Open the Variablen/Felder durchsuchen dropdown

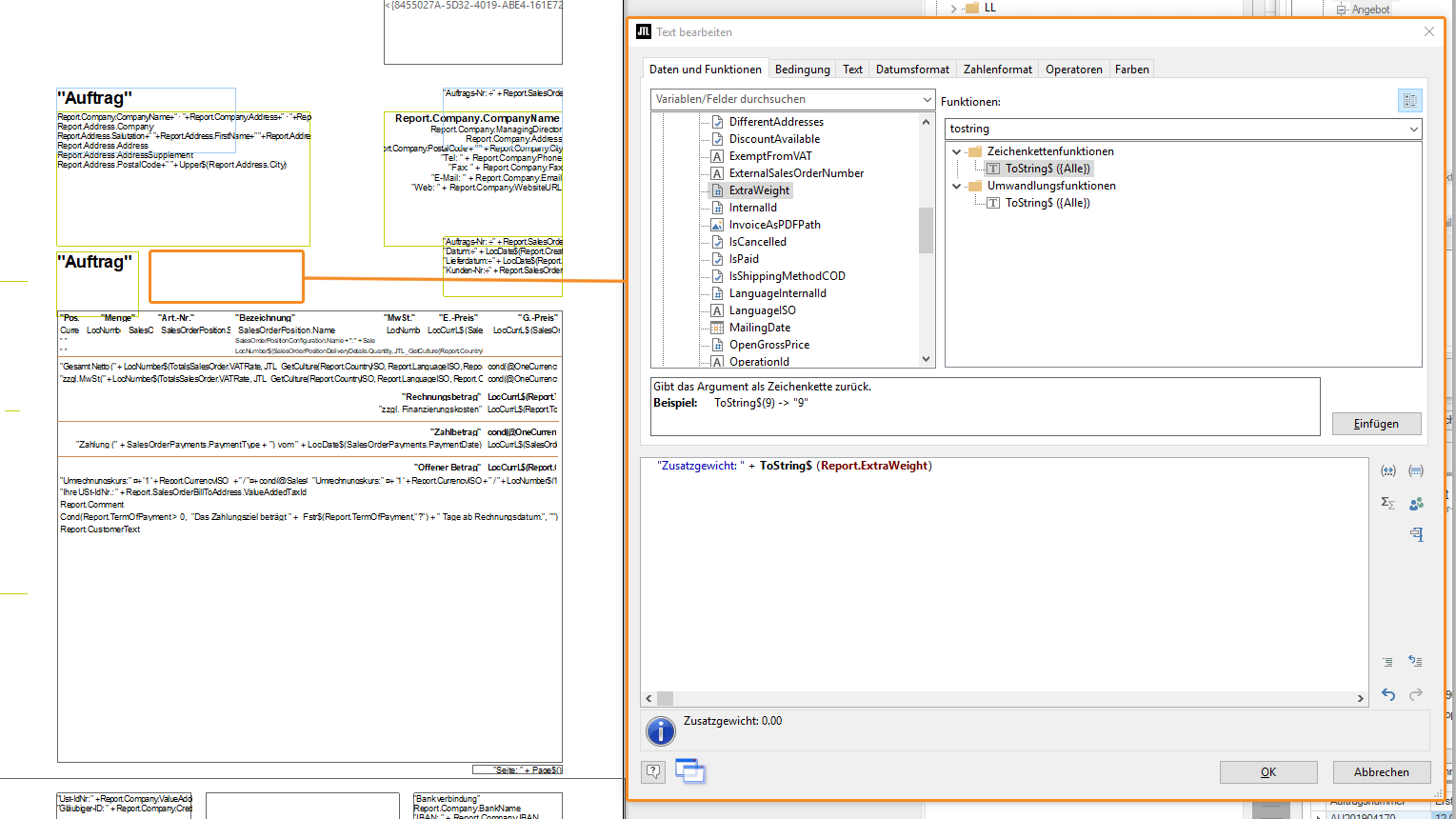[927, 99]
